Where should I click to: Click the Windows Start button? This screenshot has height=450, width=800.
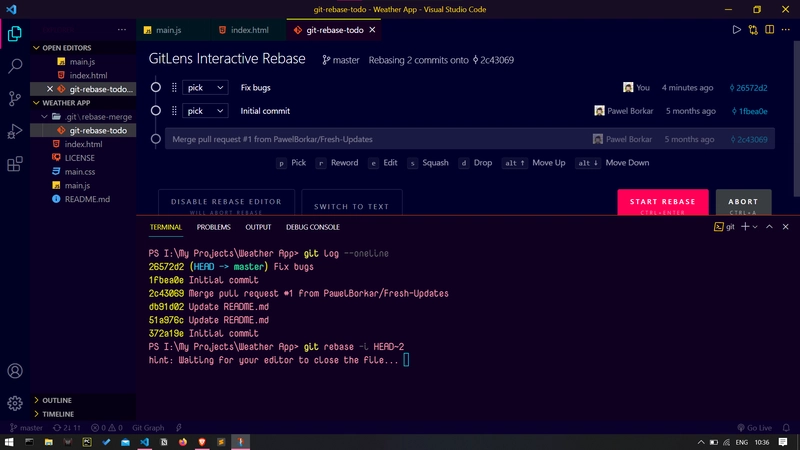(9, 442)
